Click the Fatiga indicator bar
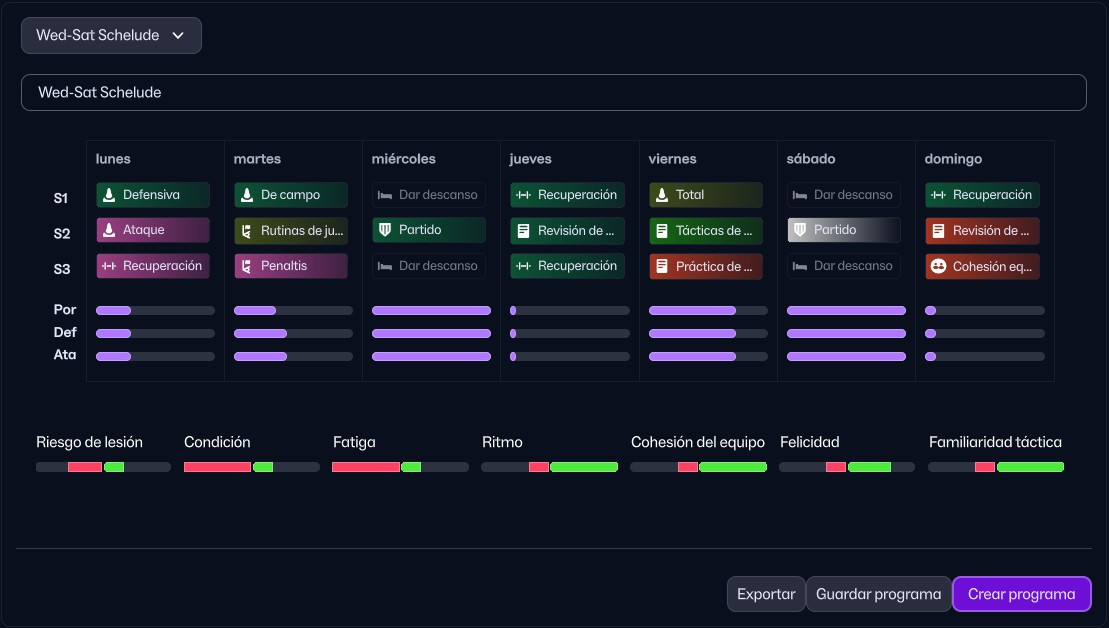Viewport: 1109px width, 628px height. pyautogui.click(x=400, y=467)
